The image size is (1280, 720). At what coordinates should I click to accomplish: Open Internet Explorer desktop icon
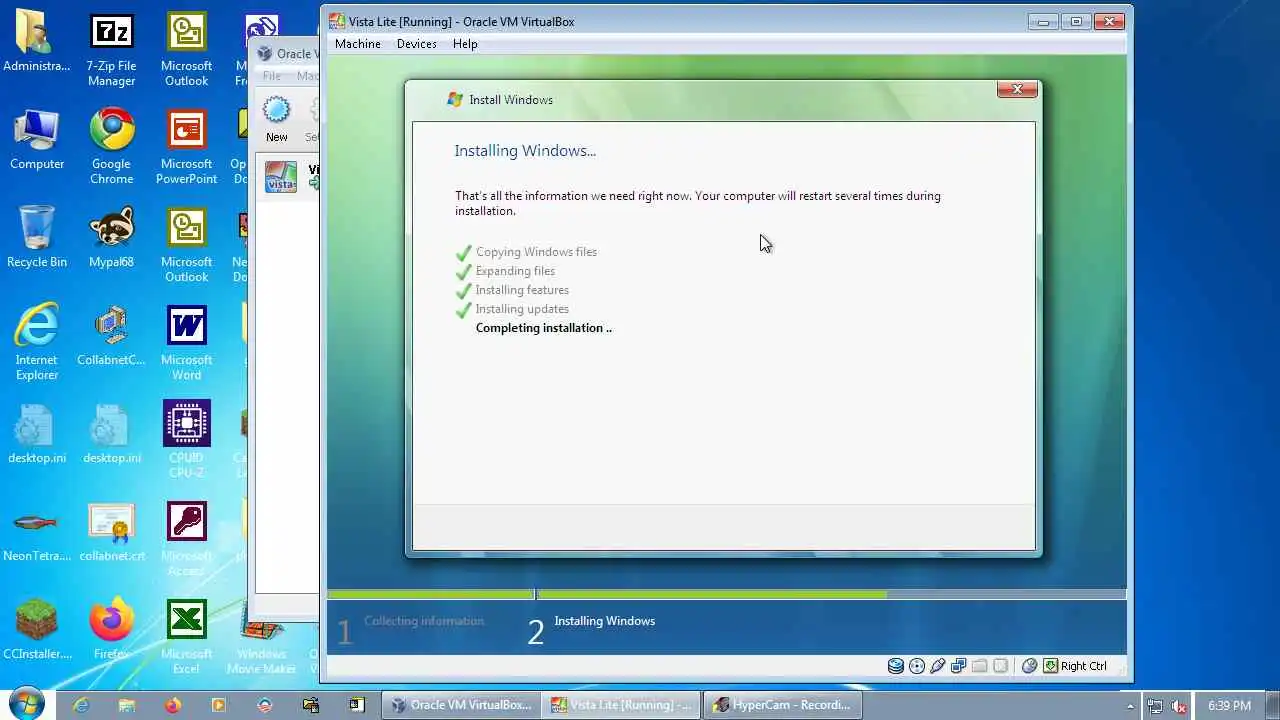click(x=37, y=343)
